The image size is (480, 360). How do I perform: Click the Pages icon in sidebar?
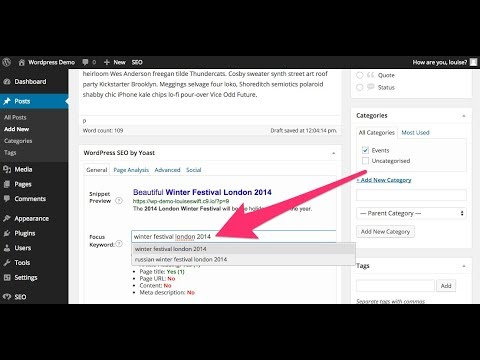coord(7,184)
